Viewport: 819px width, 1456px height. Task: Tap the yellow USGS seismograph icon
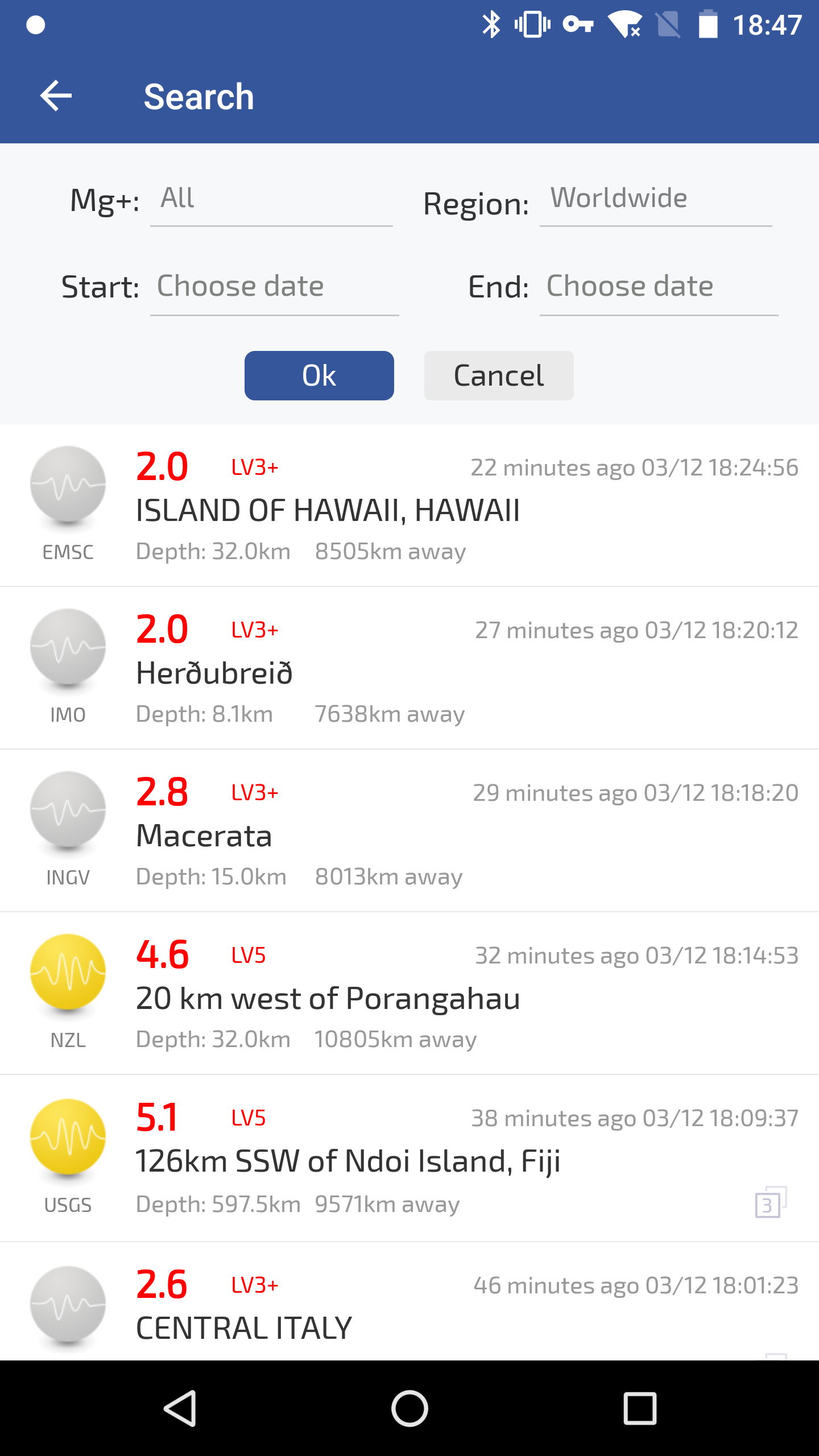(68, 1136)
